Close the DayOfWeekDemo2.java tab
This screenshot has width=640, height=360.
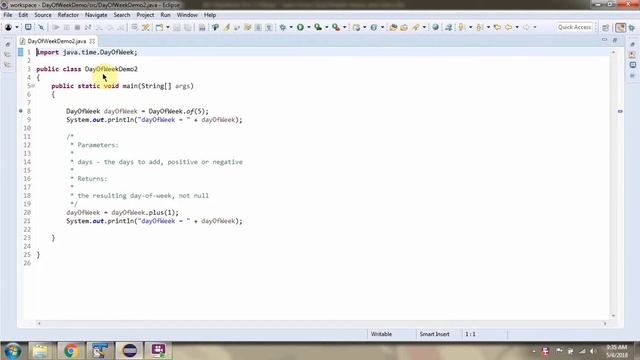tap(92, 41)
